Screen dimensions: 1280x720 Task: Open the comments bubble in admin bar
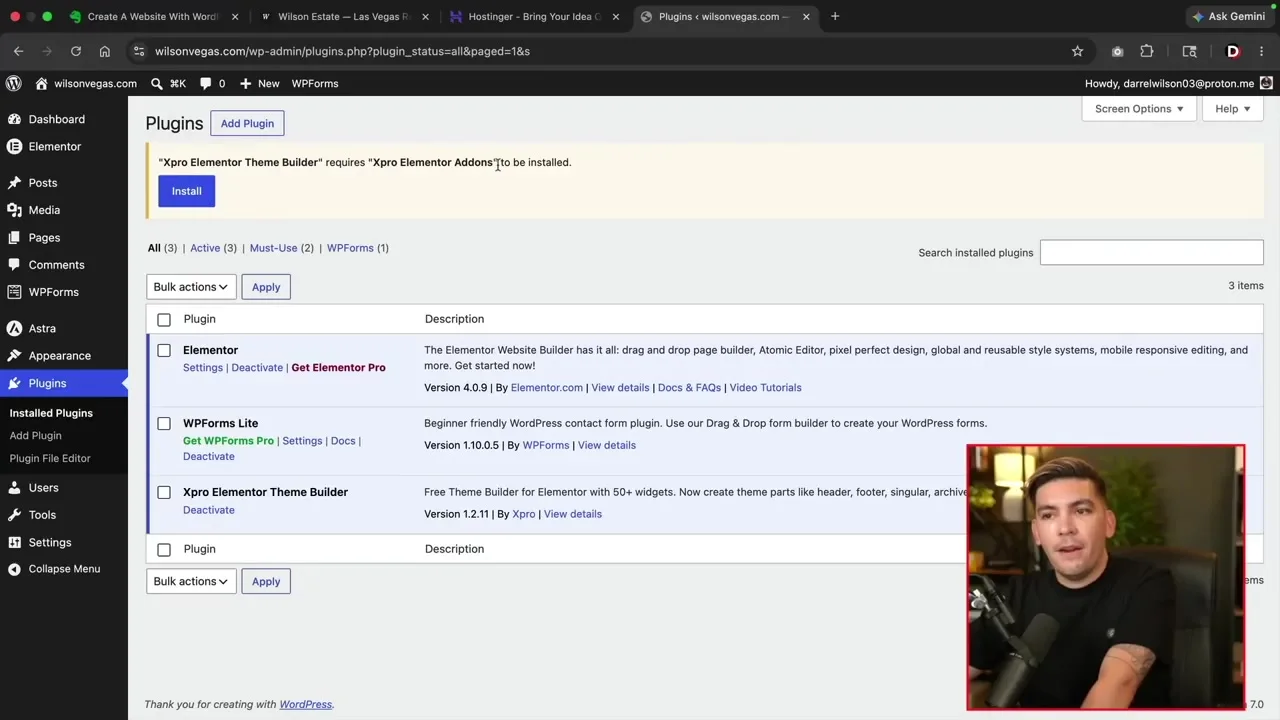[205, 84]
